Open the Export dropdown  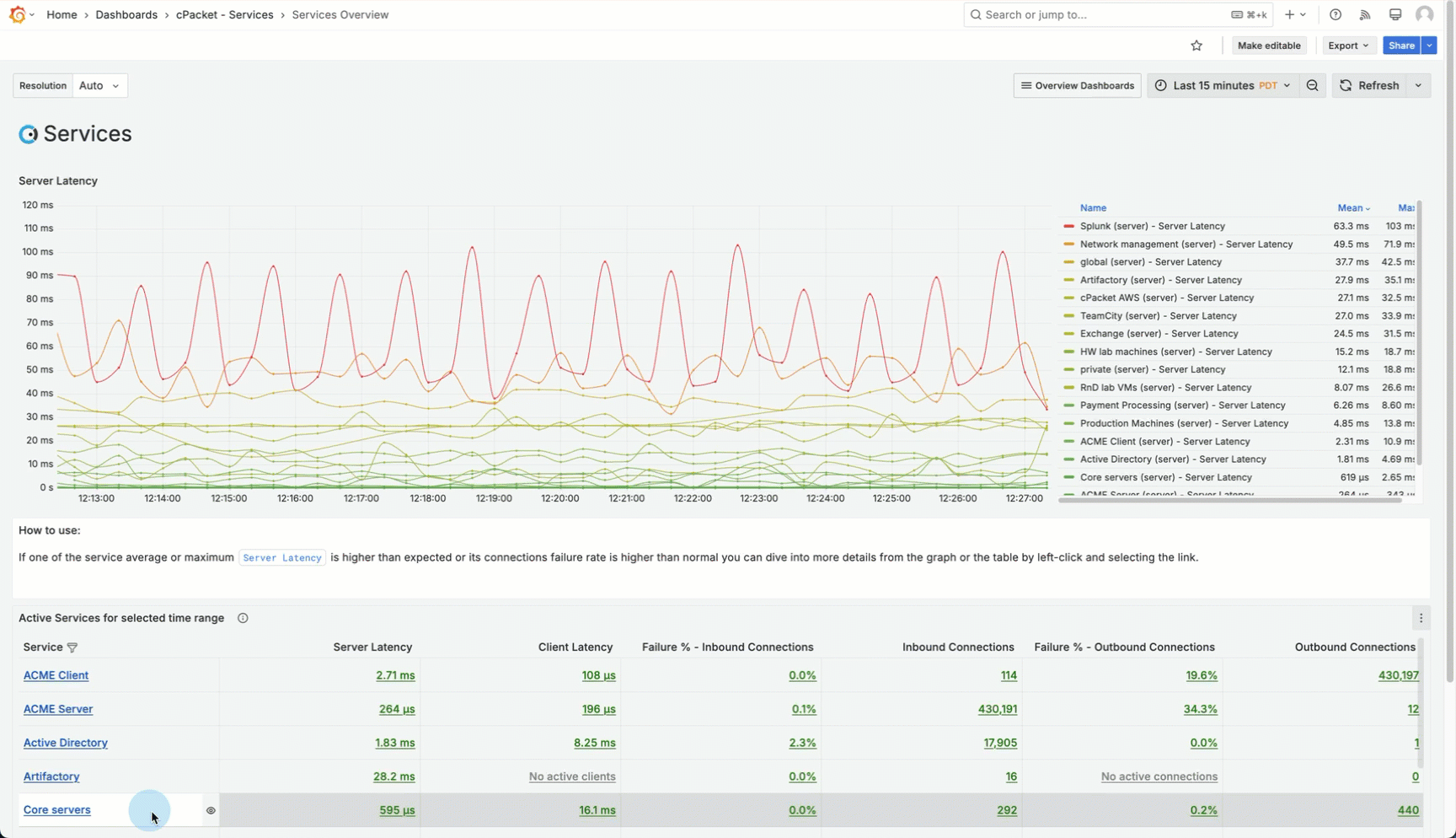[1348, 46]
